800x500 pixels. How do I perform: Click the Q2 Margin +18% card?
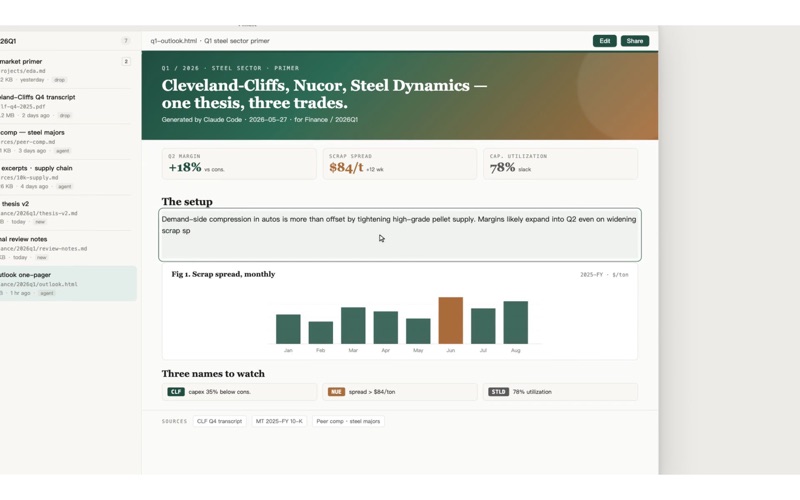[x=239, y=164]
